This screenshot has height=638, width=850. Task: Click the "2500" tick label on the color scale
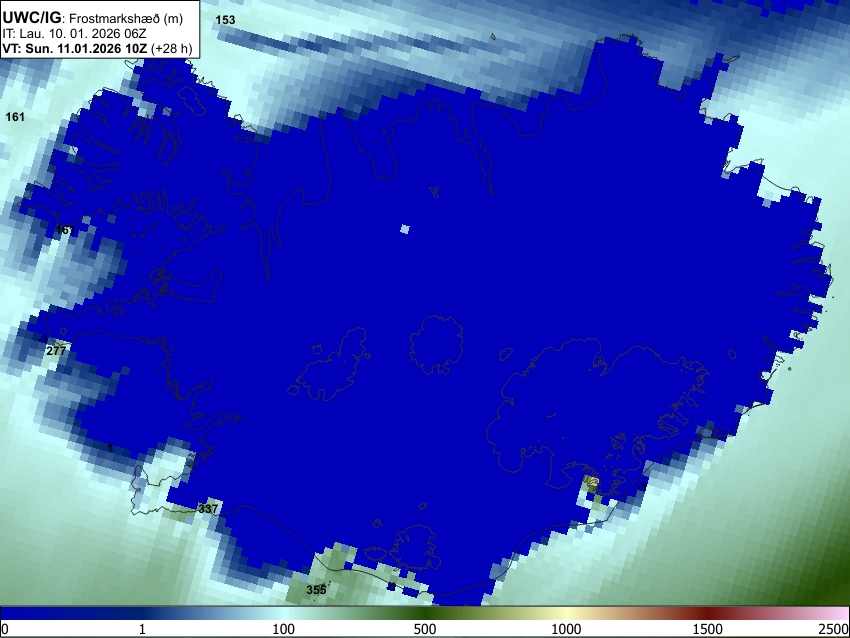[x=834, y=629]
